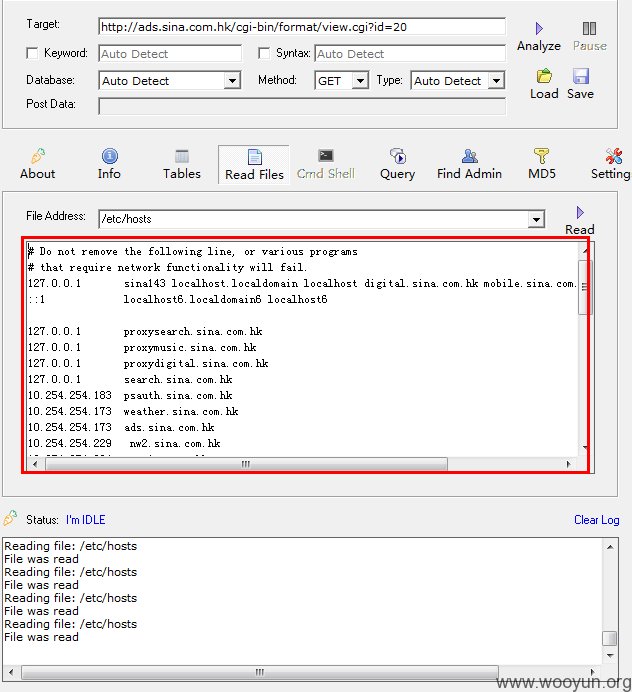This screenshot has width=632, height=692.
Task: Click the Load folder icon
Action: click(x=544, y=76)
